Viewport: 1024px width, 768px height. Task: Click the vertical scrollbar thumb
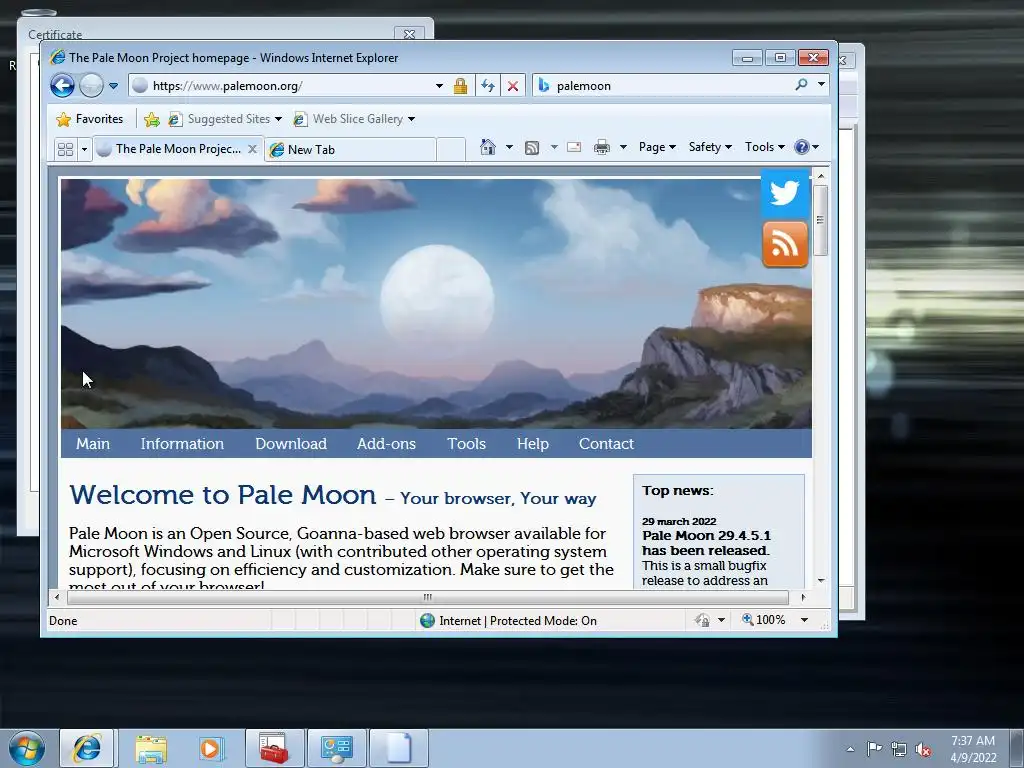[821, 220]
